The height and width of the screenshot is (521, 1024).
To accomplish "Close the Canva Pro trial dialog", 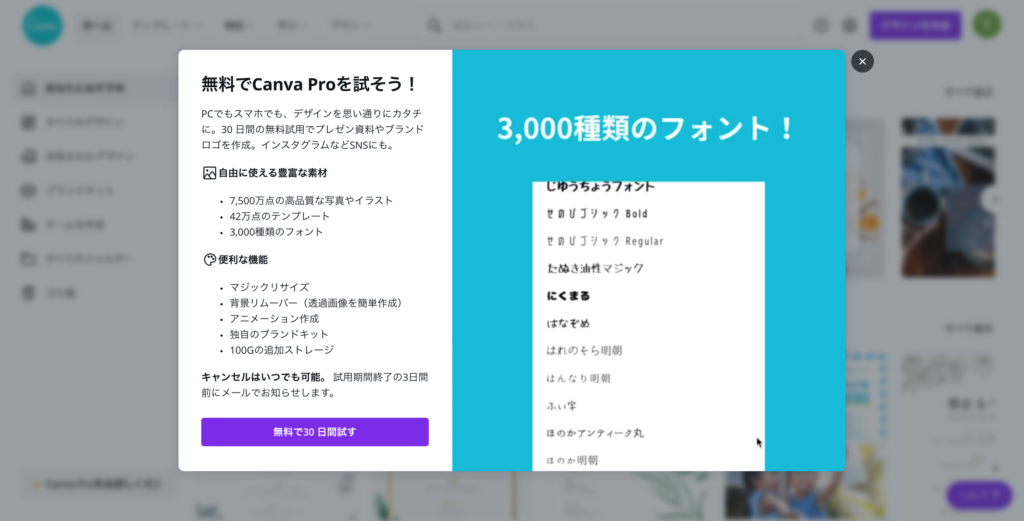I will 862,61.
